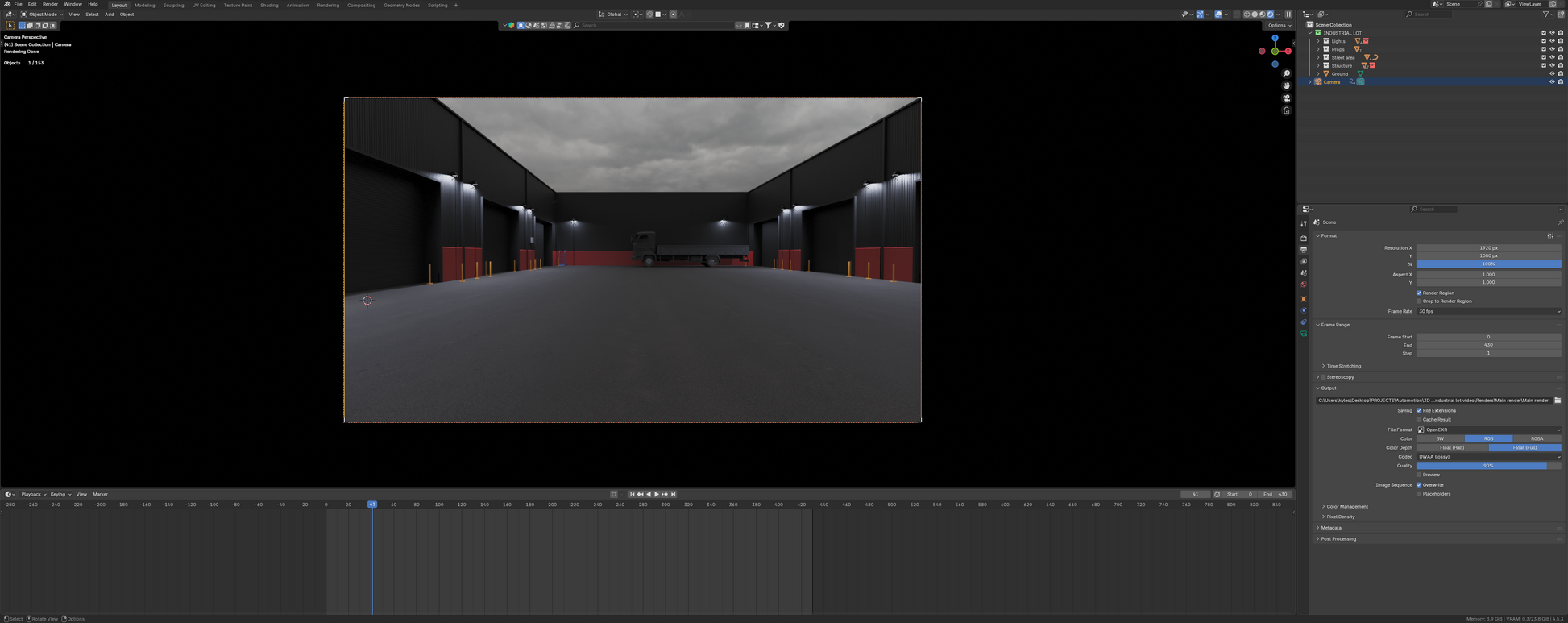The width and height of the screenshot is (1568, 623).
Task: Set color depth to Float (Half)
Action: coord(1452,447)
